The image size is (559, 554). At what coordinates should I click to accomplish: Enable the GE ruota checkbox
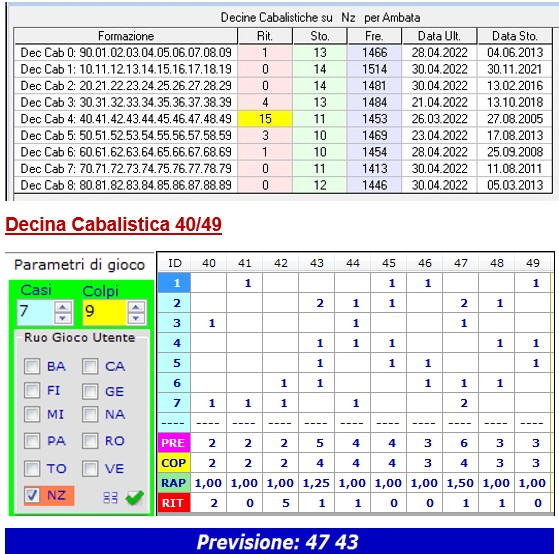point(90,391)
